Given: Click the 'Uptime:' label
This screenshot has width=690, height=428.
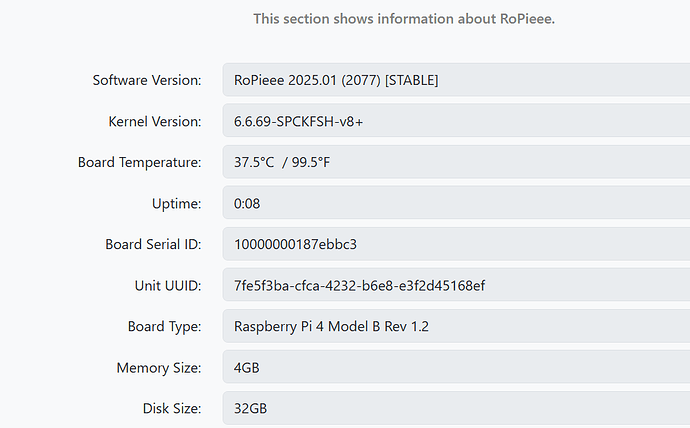Looking at the screenshot, I should (x=176, y=204).
